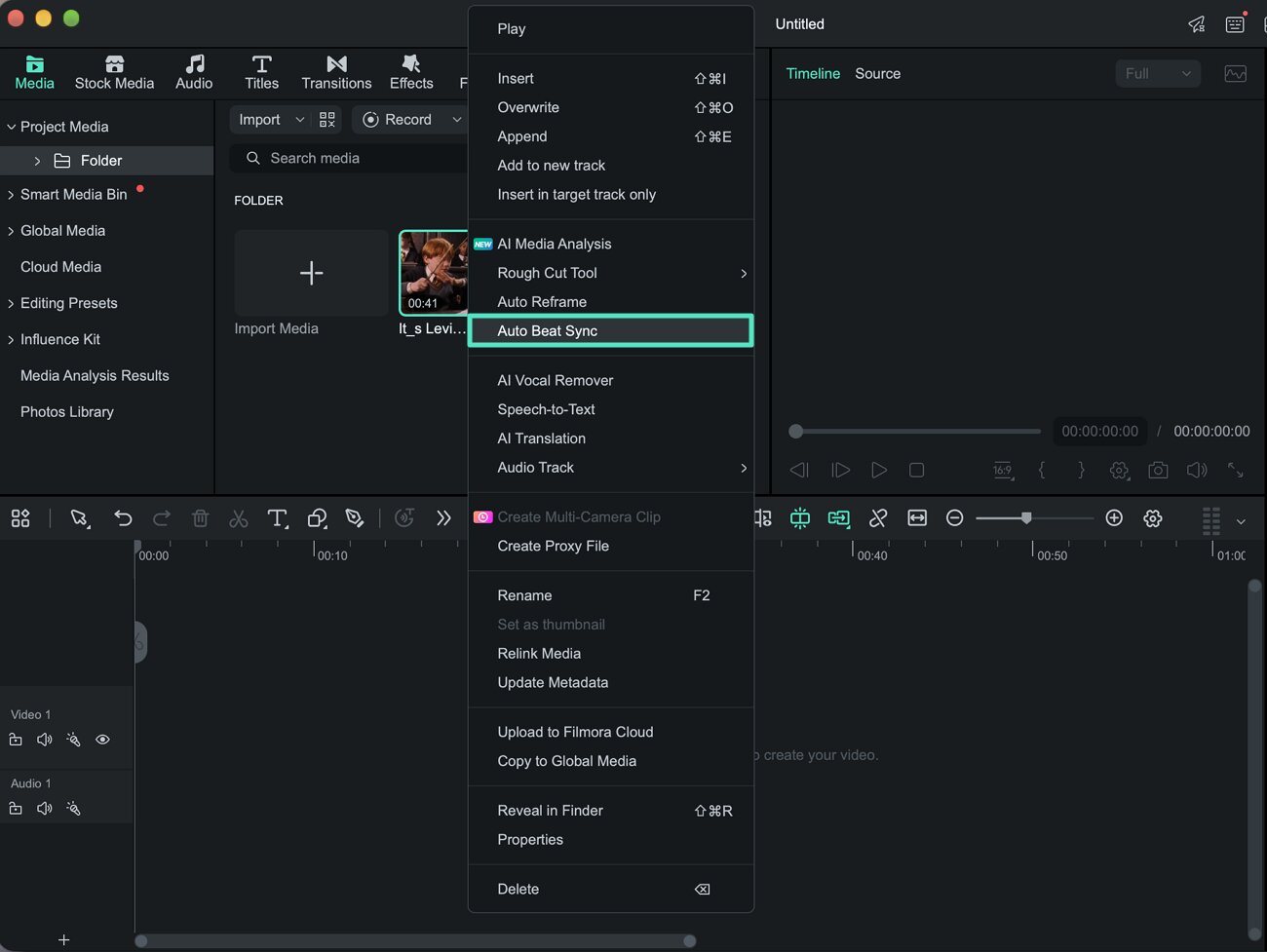Click the Import Media plus tile
1267x952 pixels.
click(311, 273)
